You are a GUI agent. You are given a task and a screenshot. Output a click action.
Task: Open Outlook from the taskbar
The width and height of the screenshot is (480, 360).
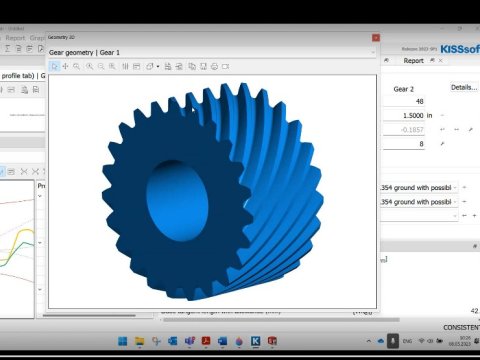(173, 341)
